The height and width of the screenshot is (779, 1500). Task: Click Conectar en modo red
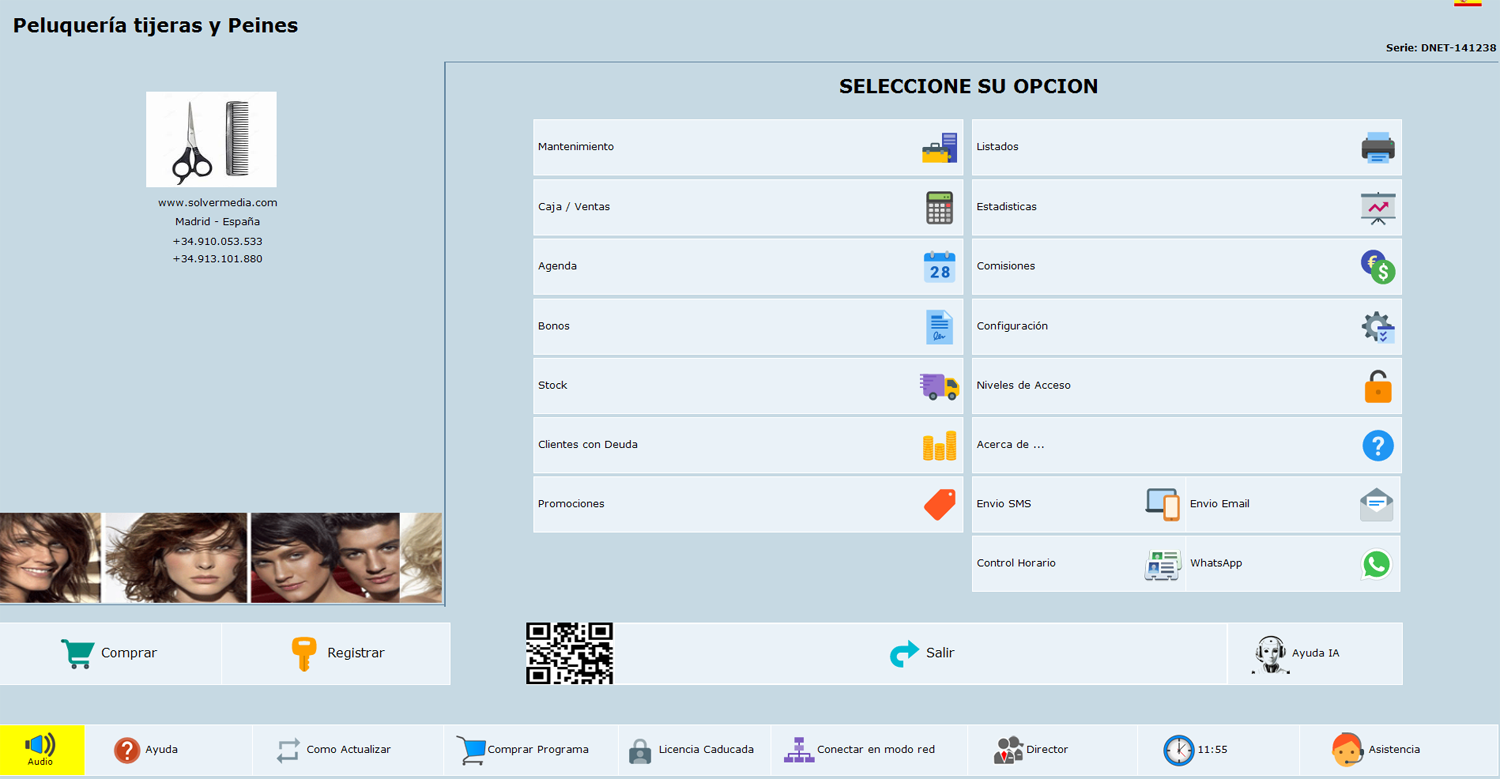point(861,749)
